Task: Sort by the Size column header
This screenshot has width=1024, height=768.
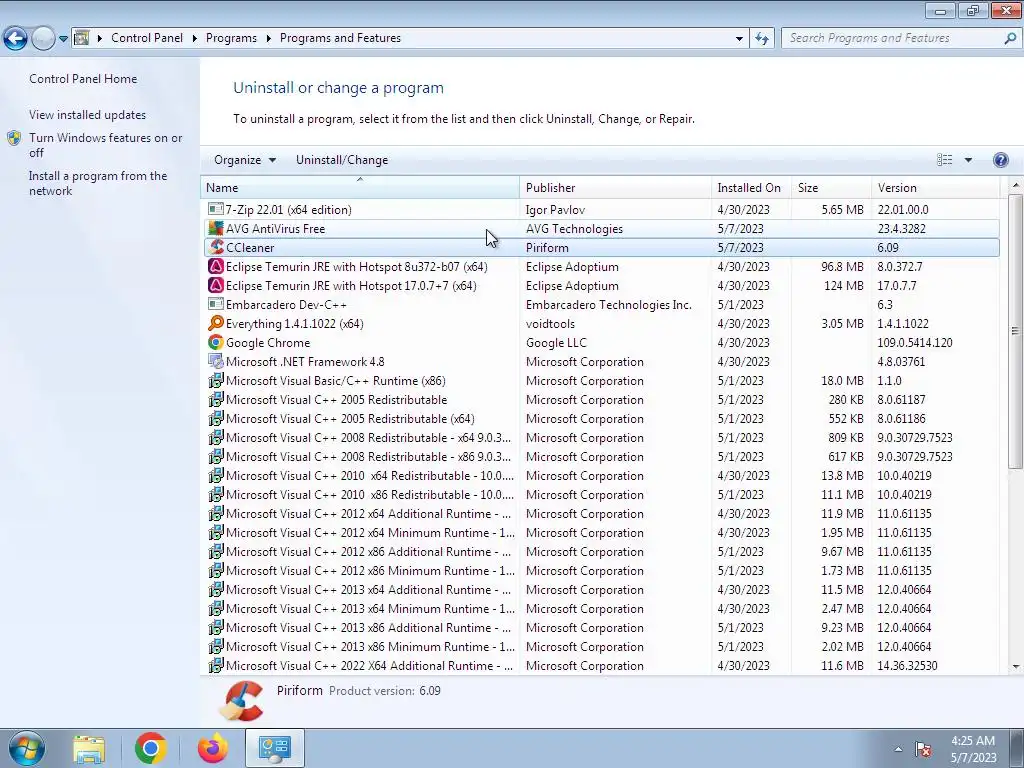Action: (x=831, y=187)
